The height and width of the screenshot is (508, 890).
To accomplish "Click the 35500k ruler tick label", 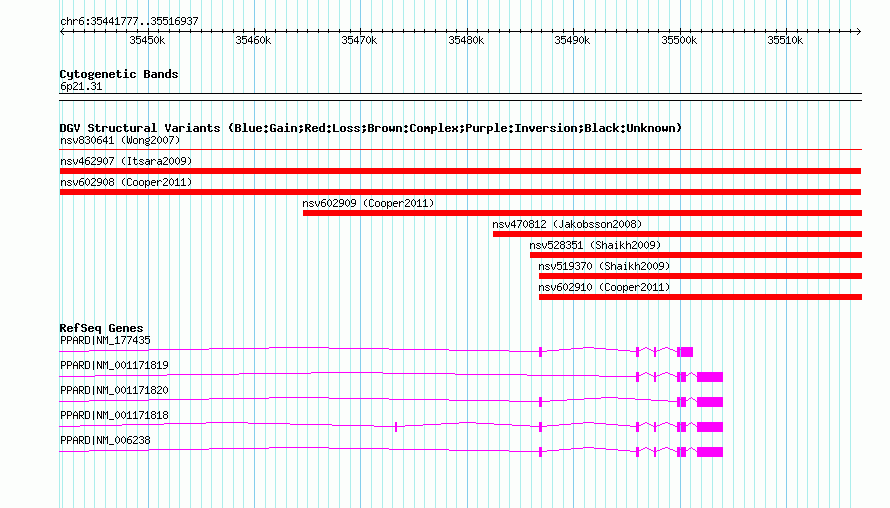I will pos(679,40).
